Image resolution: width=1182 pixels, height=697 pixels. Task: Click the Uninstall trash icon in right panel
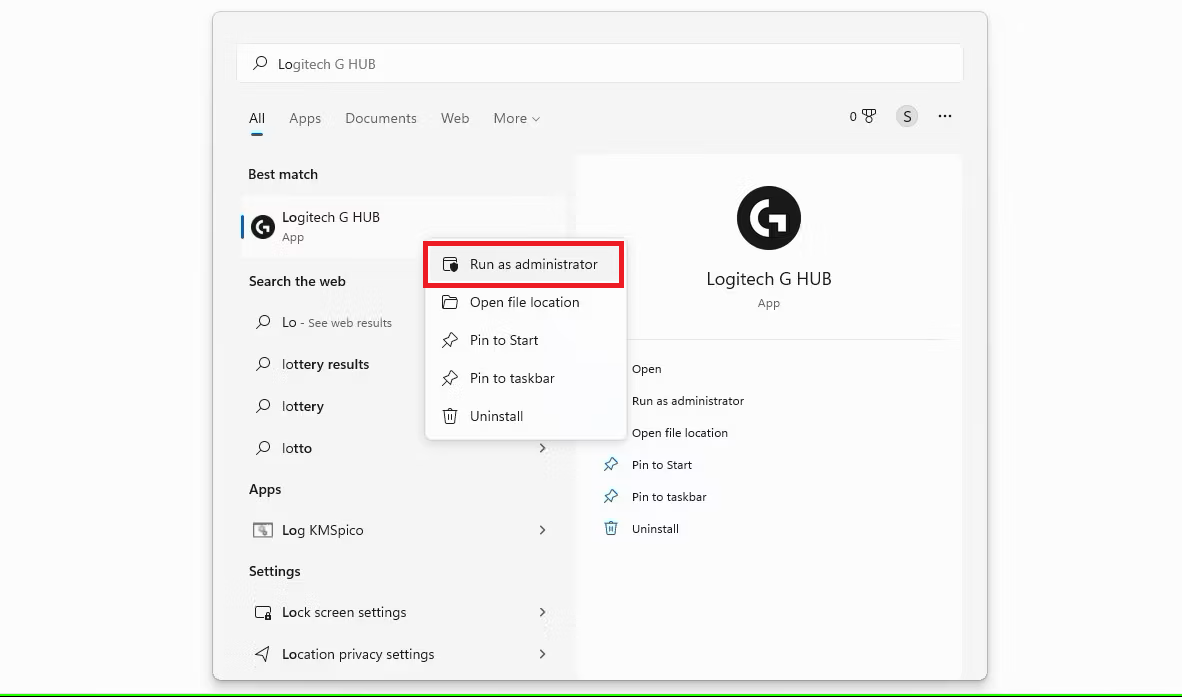click(x=611, y=529)
